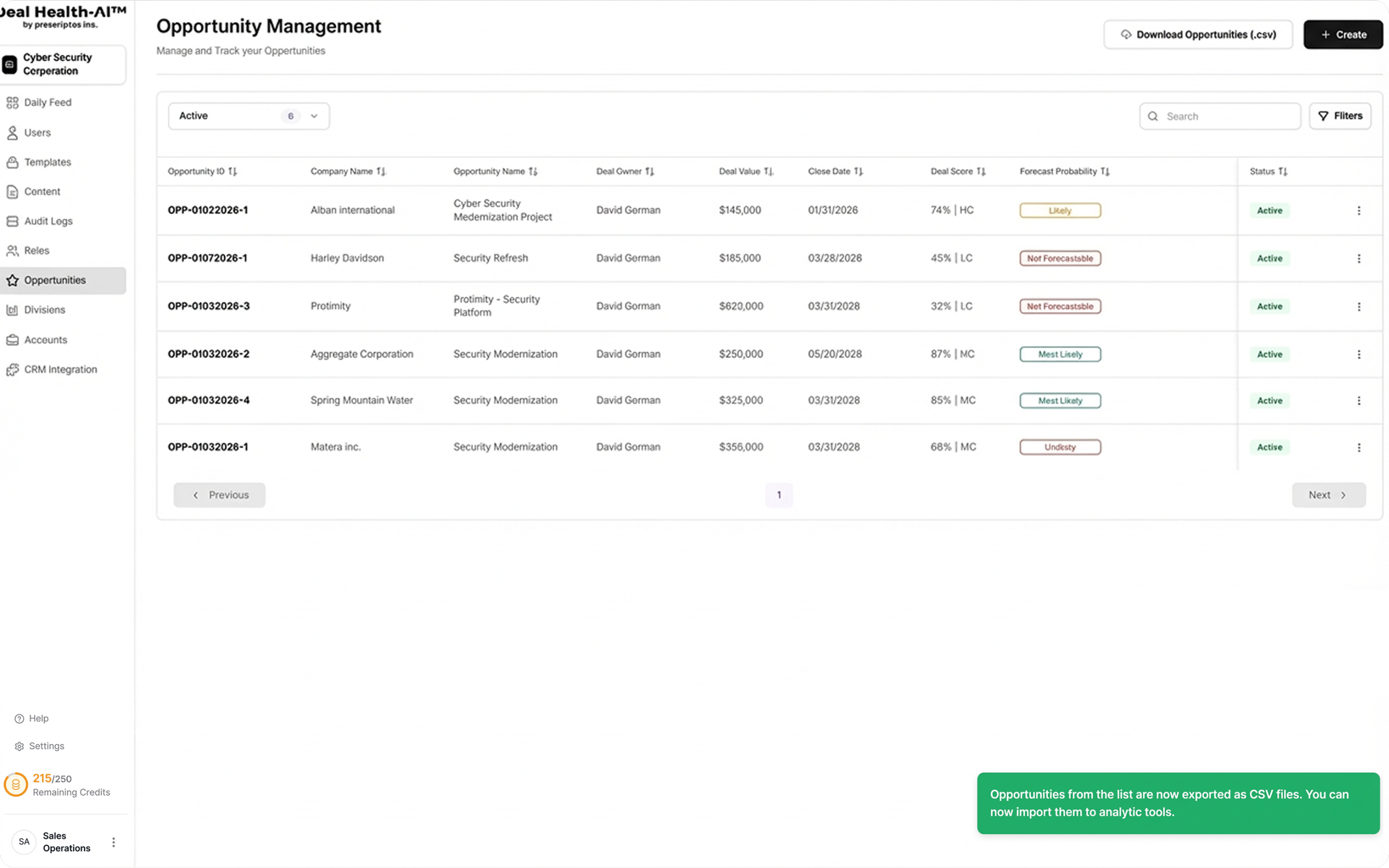Open the Accounts menu item

(46, 340)
